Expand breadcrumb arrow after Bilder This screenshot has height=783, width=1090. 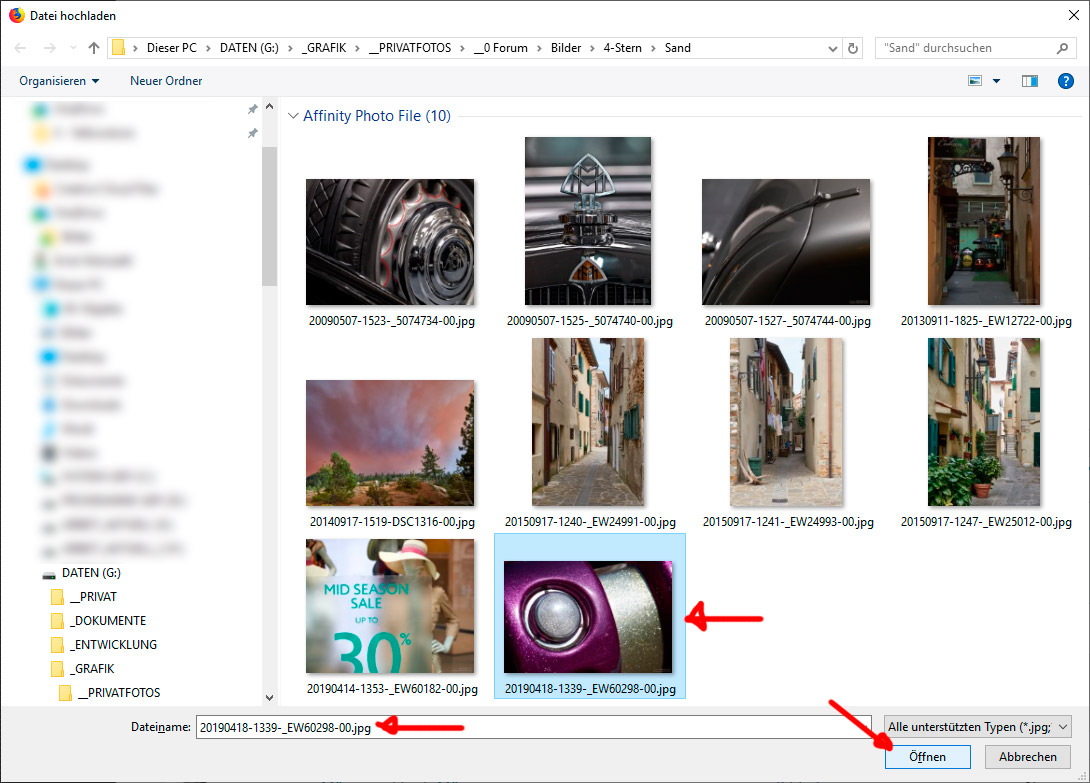[592, 48]
